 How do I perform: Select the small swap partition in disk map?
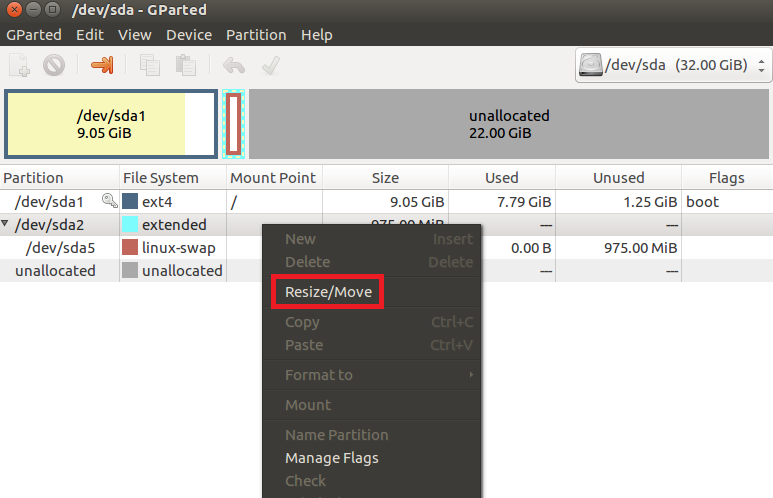234,124
